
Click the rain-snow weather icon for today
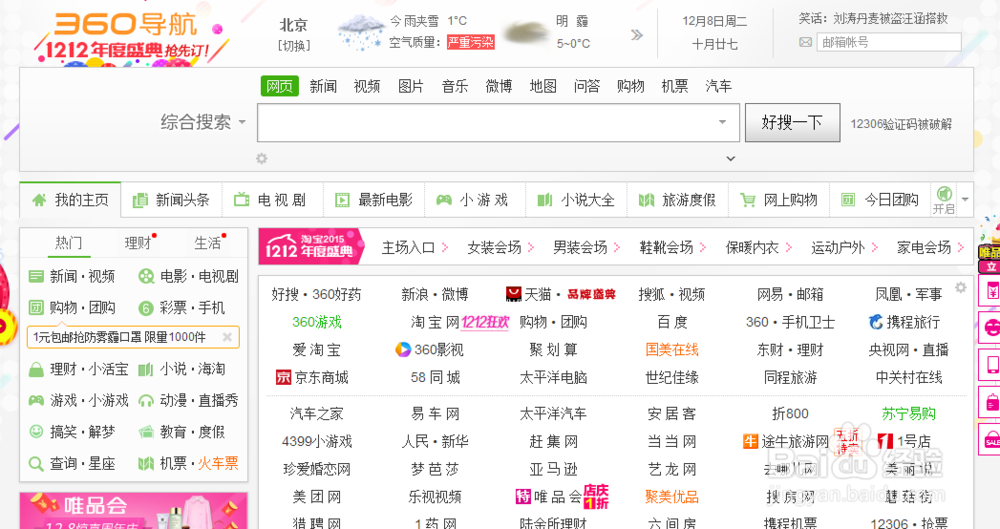tap(361, 32)
